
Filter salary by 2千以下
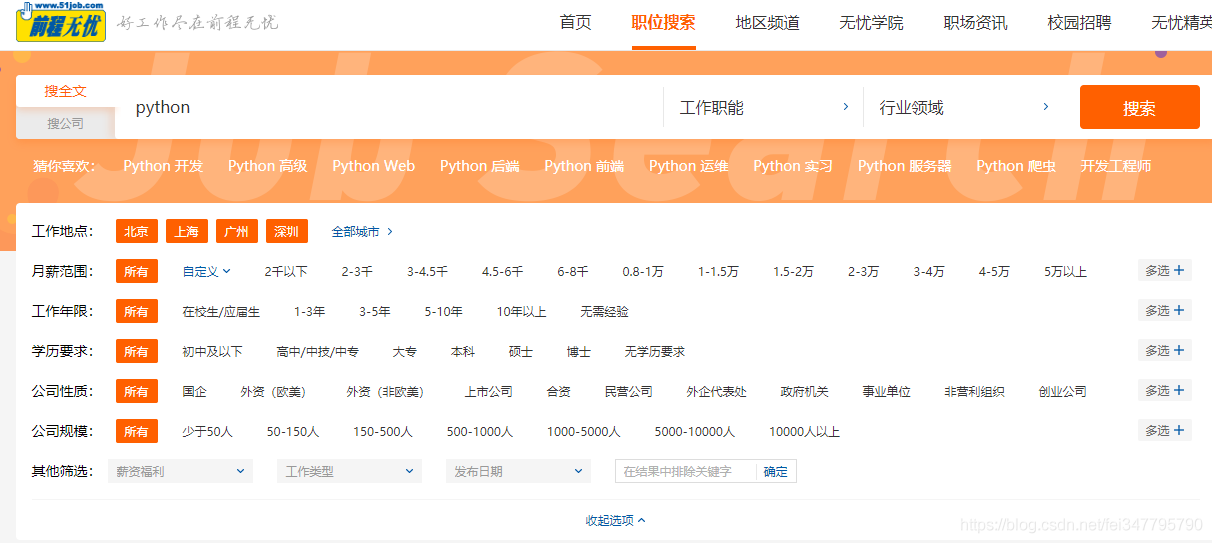pyautogui.click(x=286, y=271)
